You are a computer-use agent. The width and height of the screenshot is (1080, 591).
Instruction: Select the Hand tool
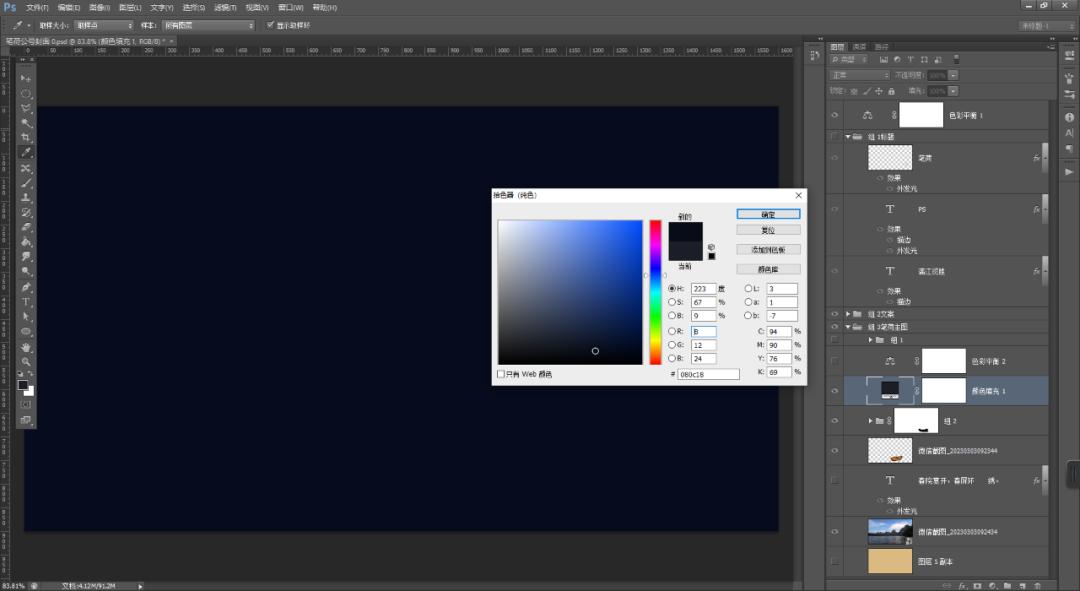coord(26,347)
